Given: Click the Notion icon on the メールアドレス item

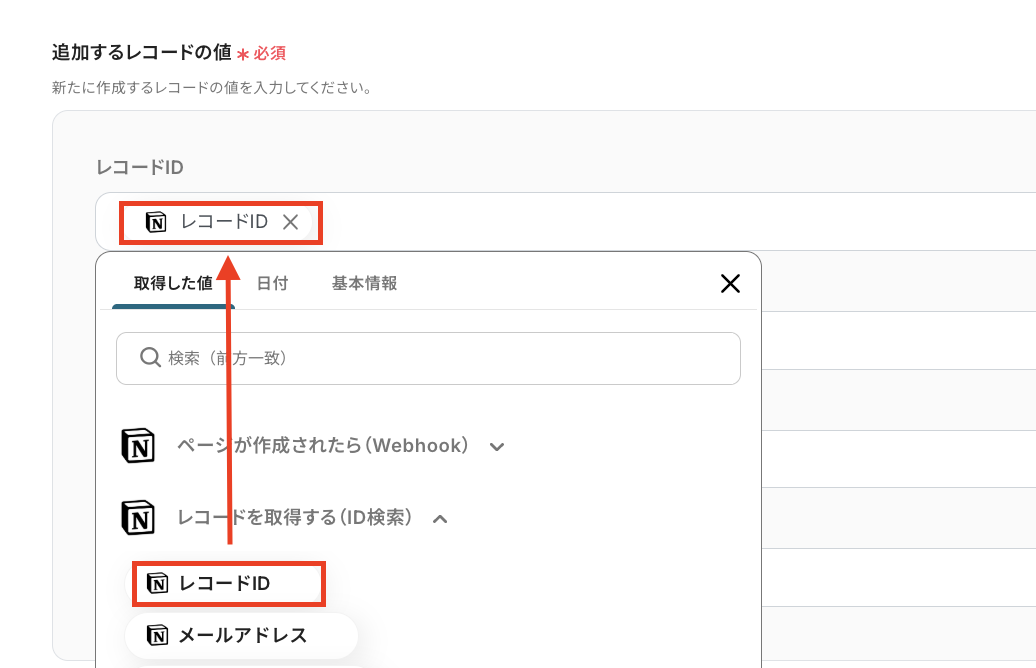Looking at the screenshot, I should point(157,635).
